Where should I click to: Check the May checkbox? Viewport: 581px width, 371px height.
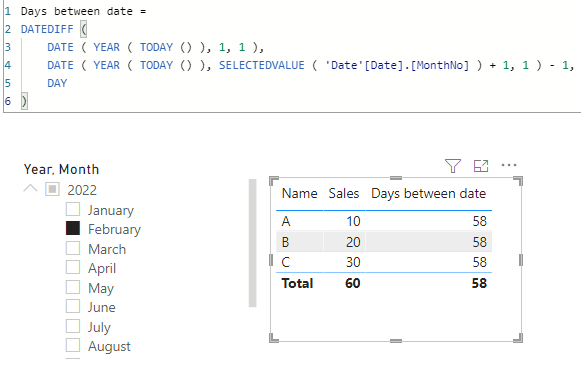tap(73, 287)
